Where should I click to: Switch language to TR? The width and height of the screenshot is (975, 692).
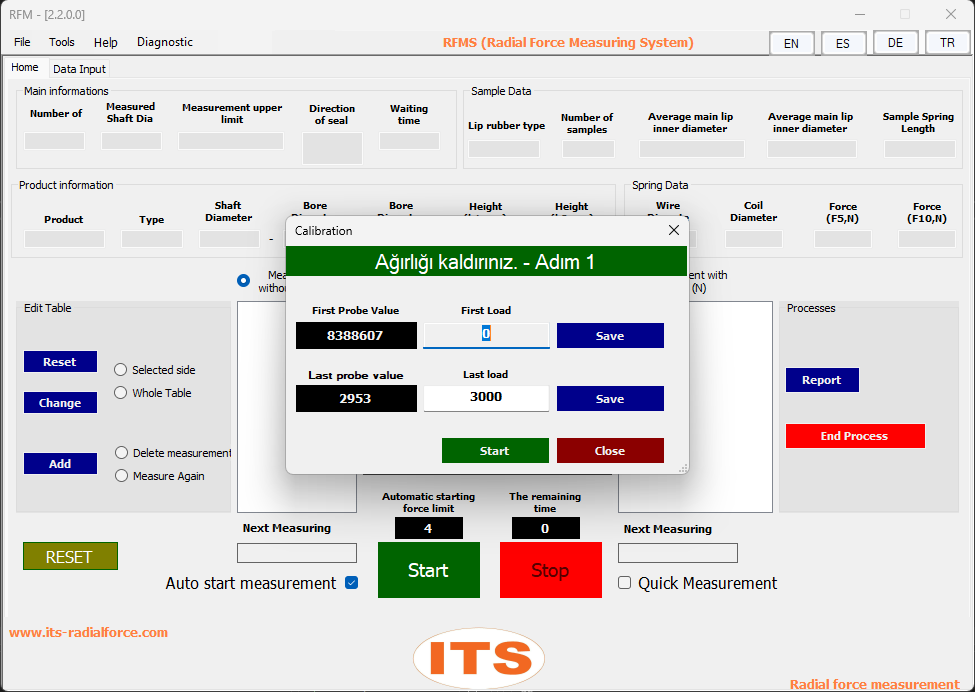pos(946,43)
